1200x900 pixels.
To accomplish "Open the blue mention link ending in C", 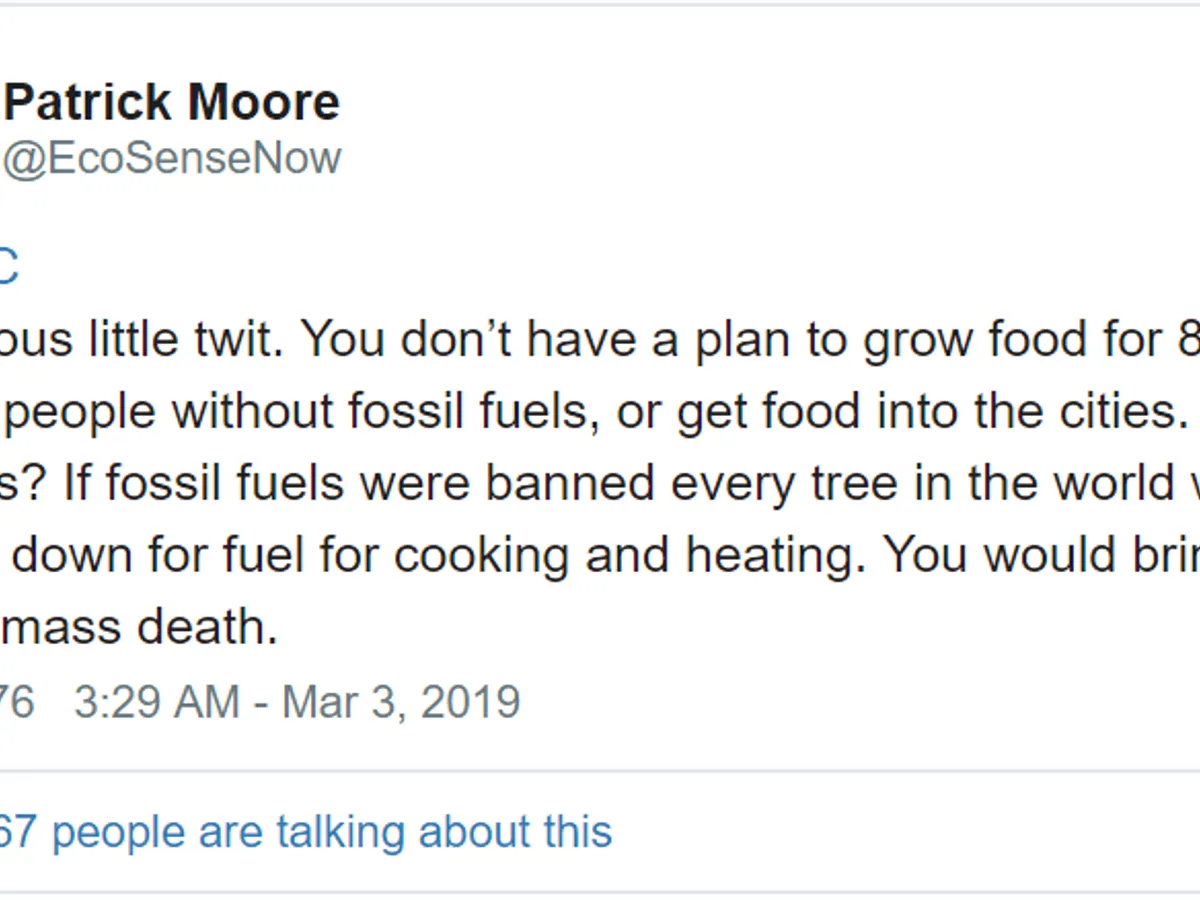I will [x=8, y=268].
